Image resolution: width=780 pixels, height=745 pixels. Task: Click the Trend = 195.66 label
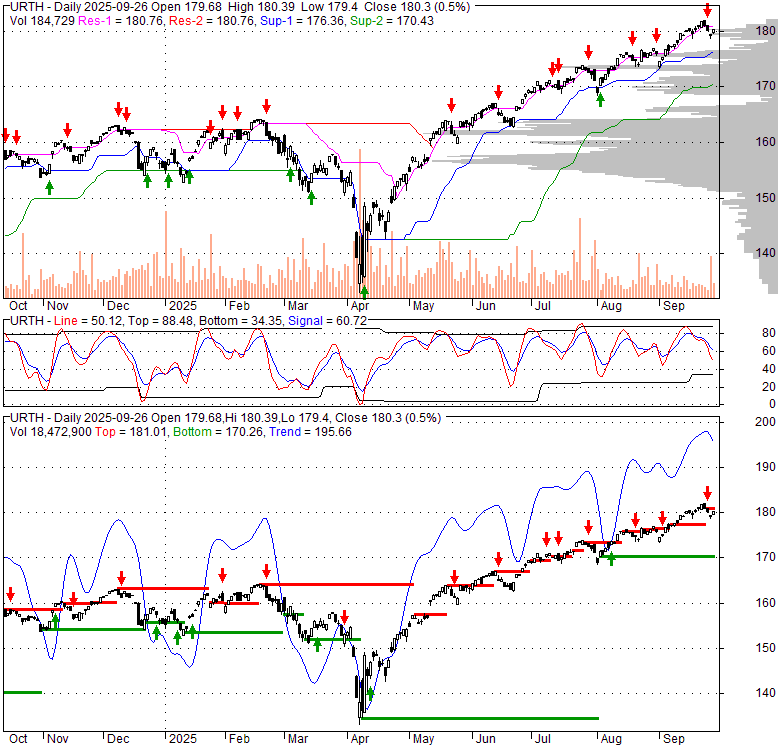[x=310, y=432]
